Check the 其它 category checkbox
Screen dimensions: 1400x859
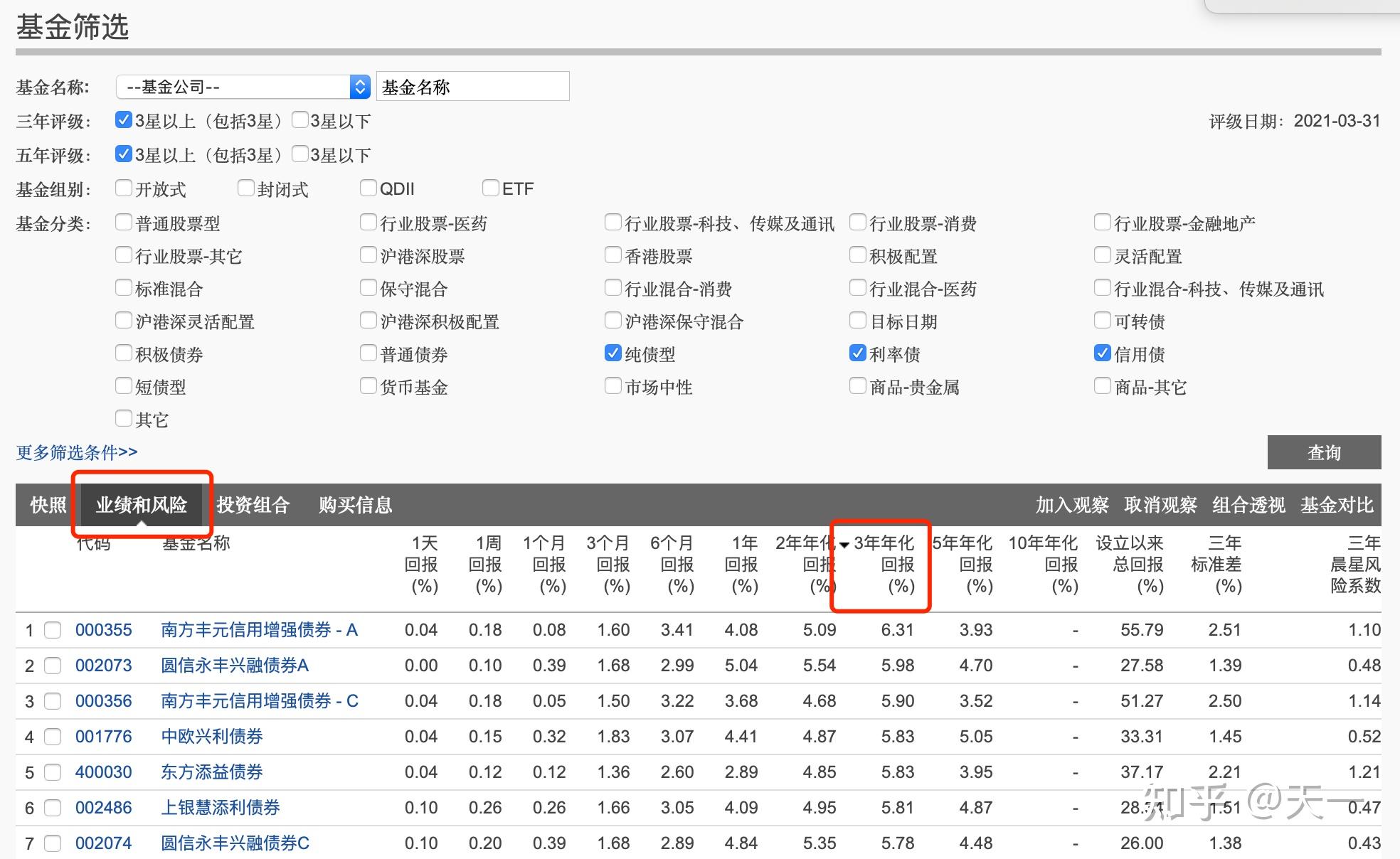[123, 418]
